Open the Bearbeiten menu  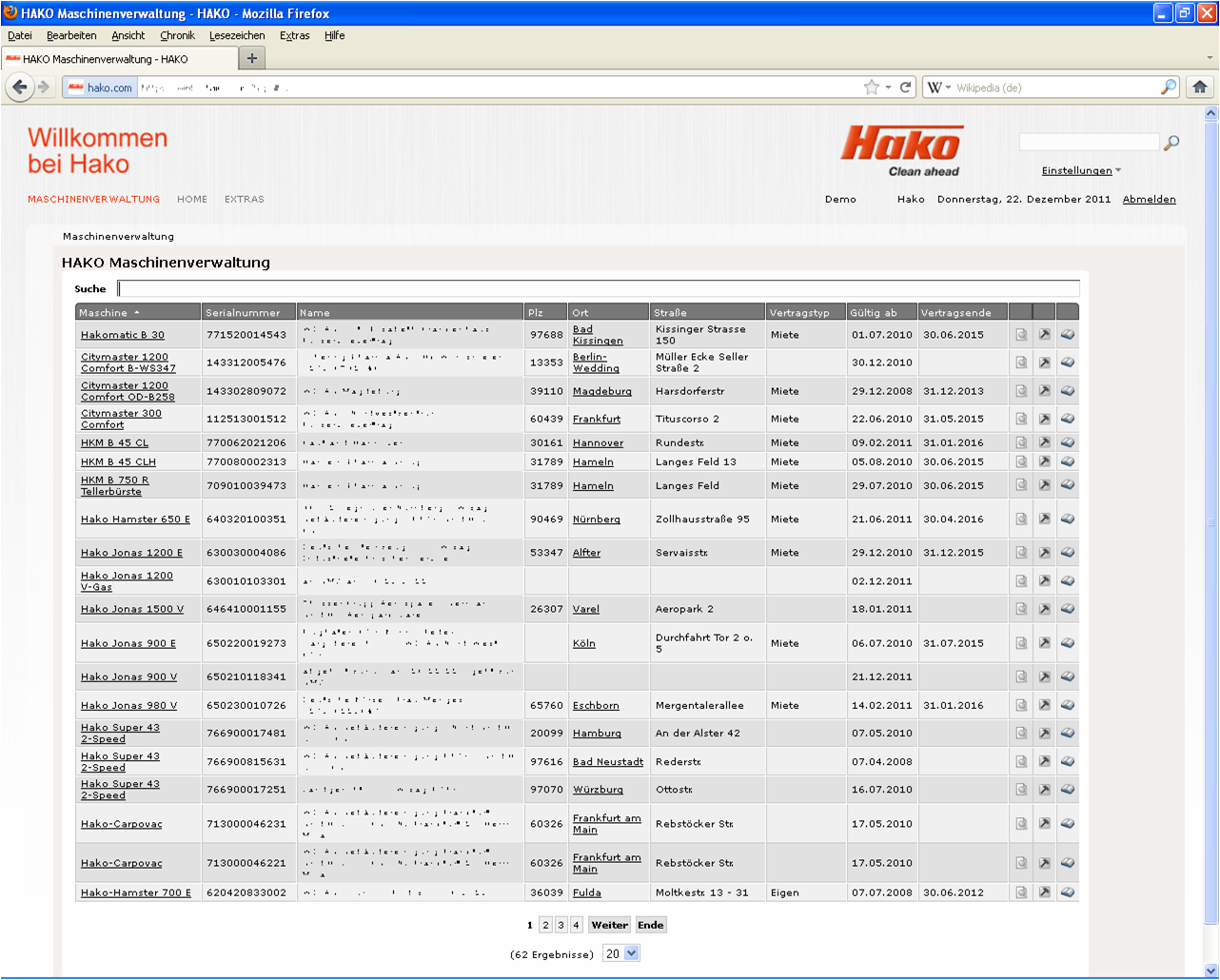click(71, 36)
